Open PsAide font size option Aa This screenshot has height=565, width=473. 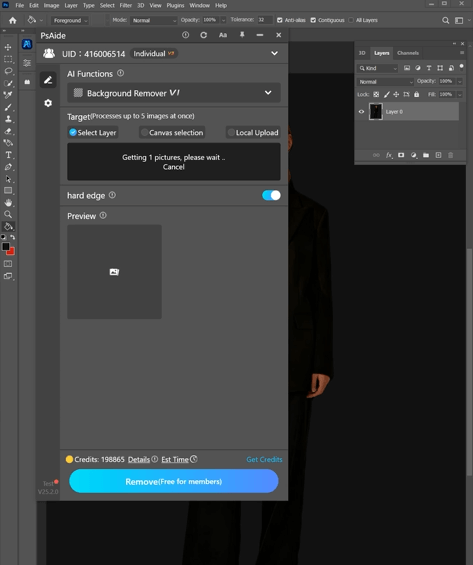click(223, 35)
